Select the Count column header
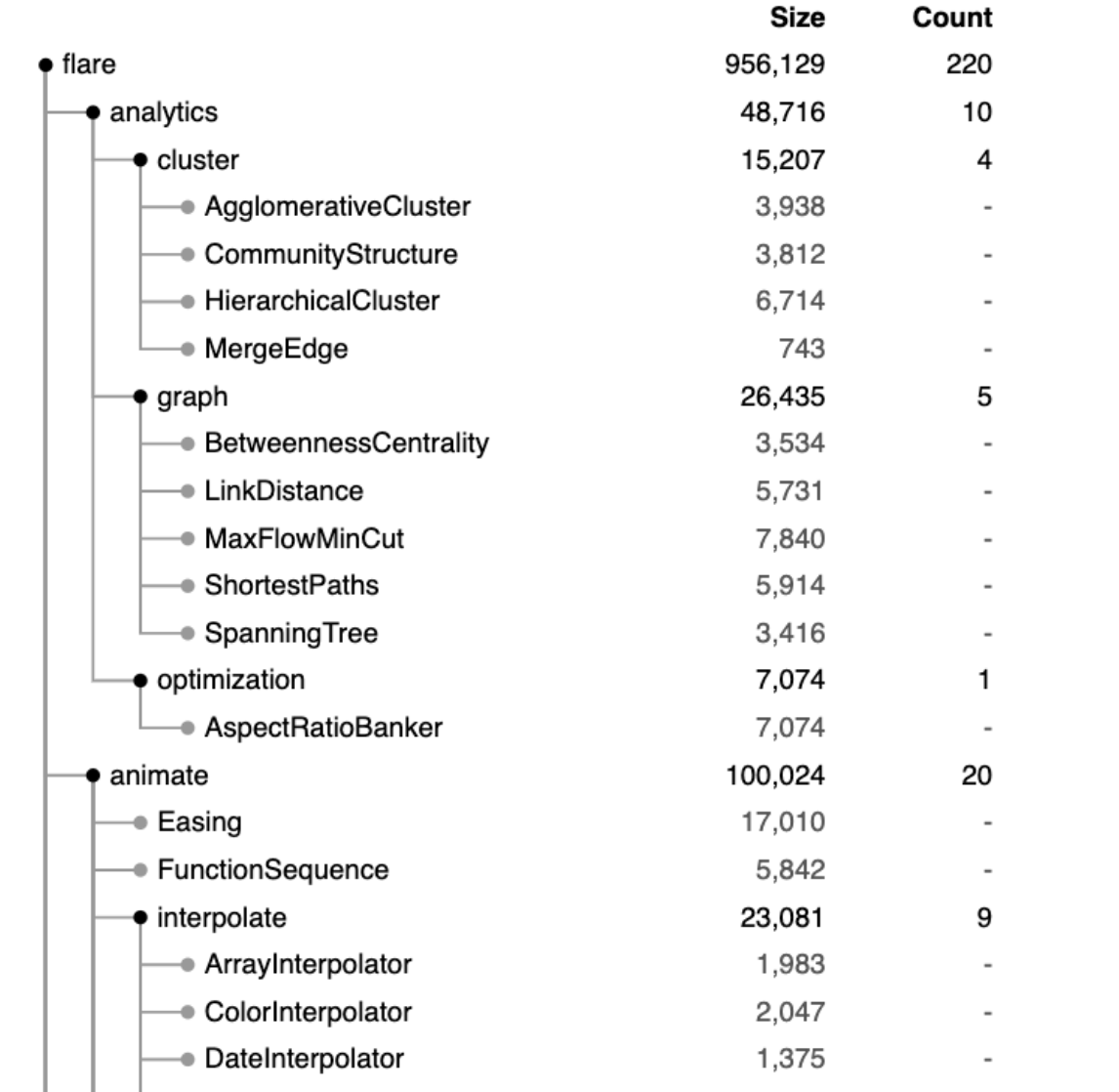 tap(952, 18)
